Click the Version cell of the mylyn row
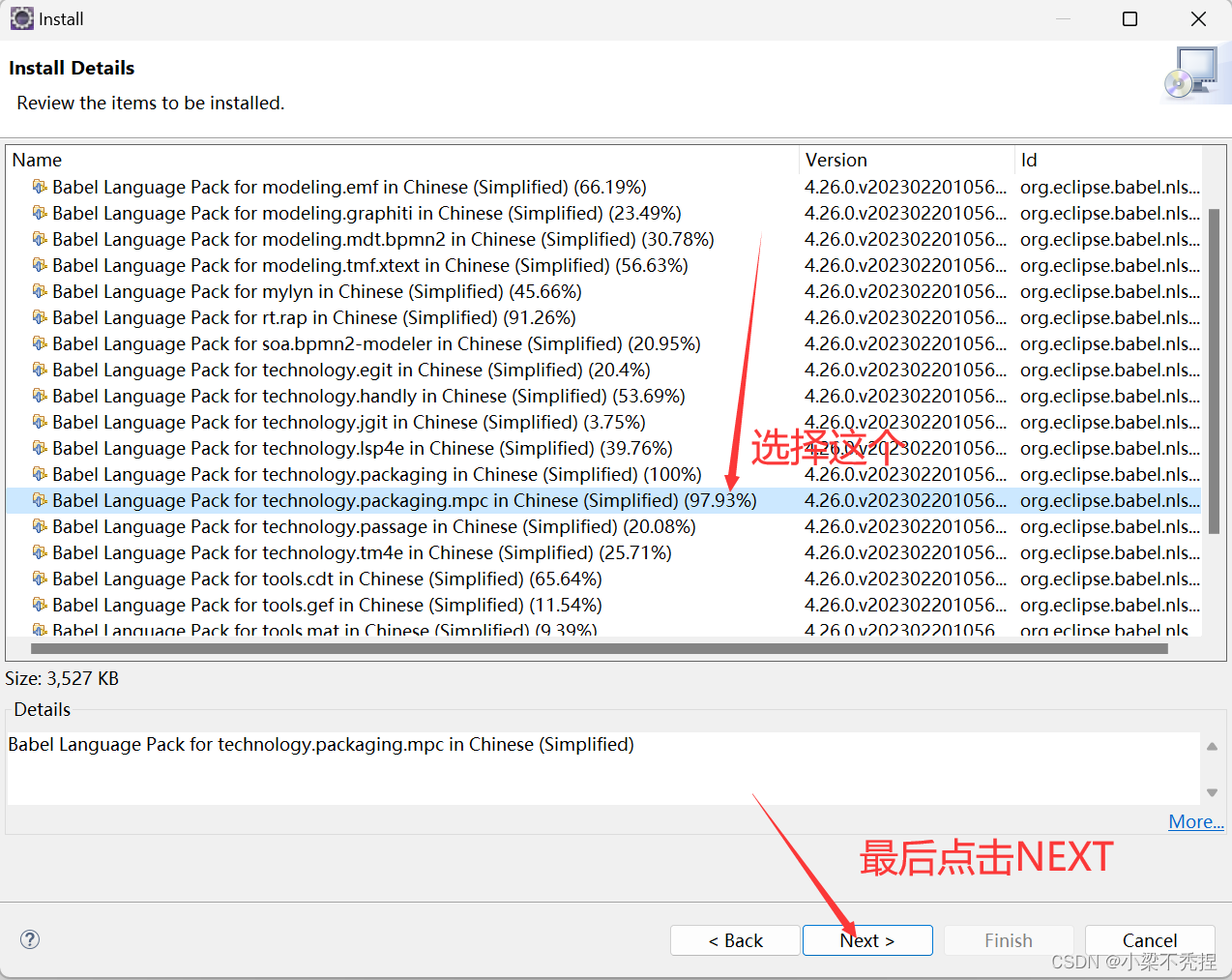 (x=905, y=291)
